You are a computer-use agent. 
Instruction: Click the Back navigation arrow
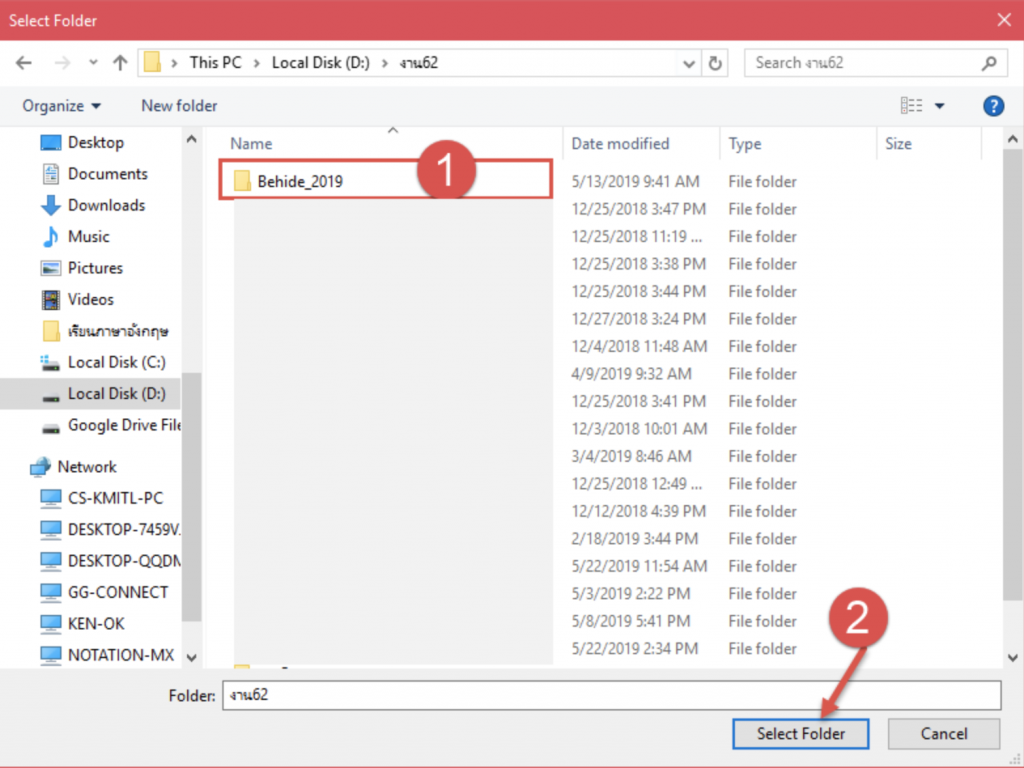click(x=24, y=62)
